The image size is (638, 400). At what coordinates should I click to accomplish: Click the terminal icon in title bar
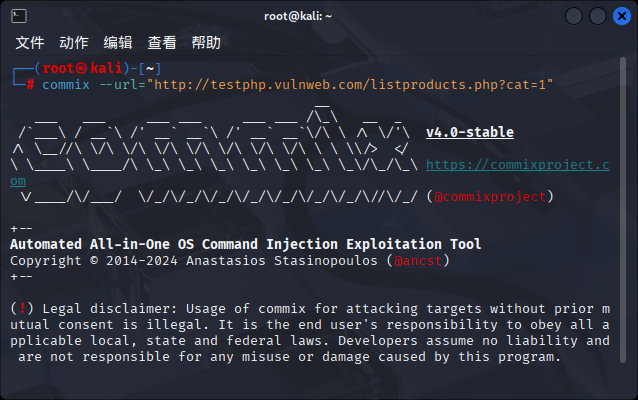coord(19,16)
